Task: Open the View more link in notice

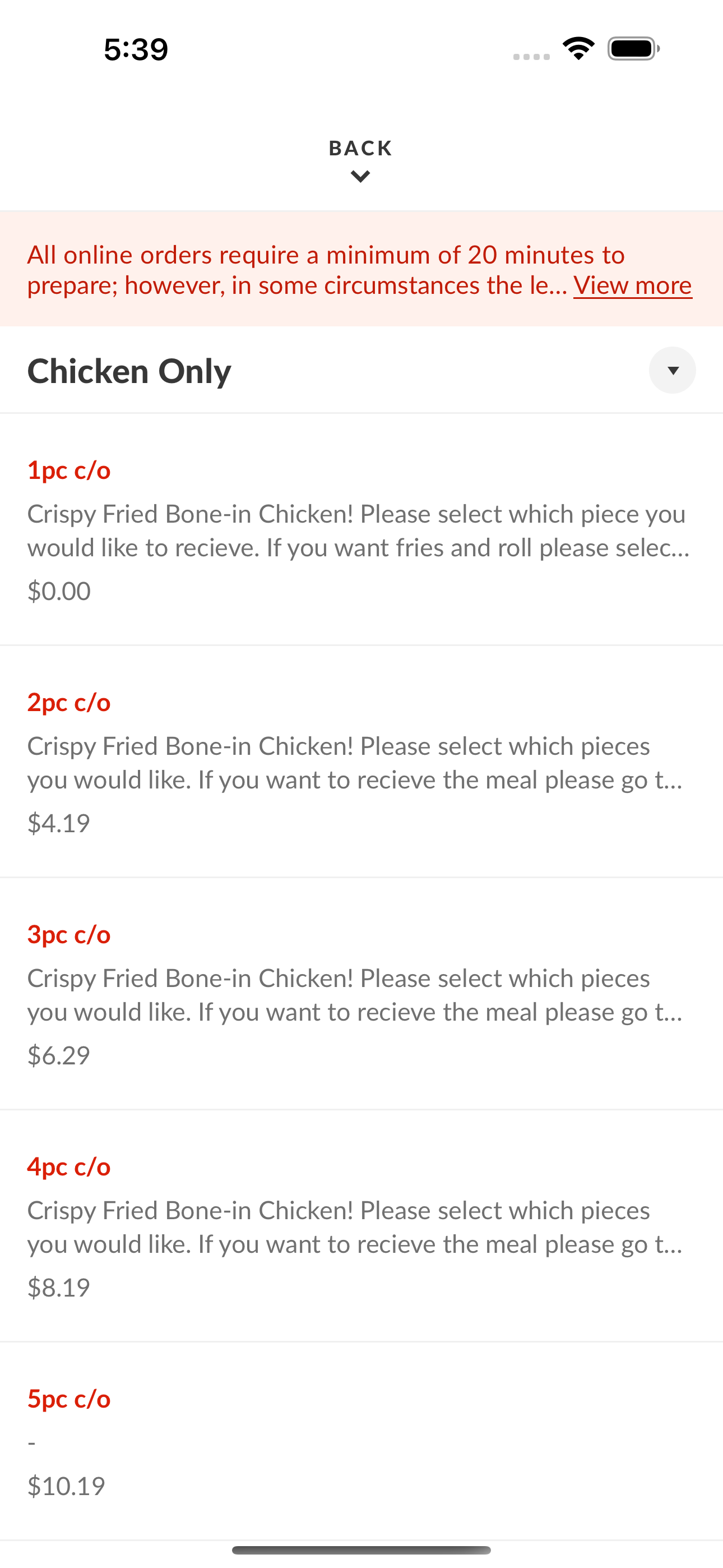Action: coord(632,285)
